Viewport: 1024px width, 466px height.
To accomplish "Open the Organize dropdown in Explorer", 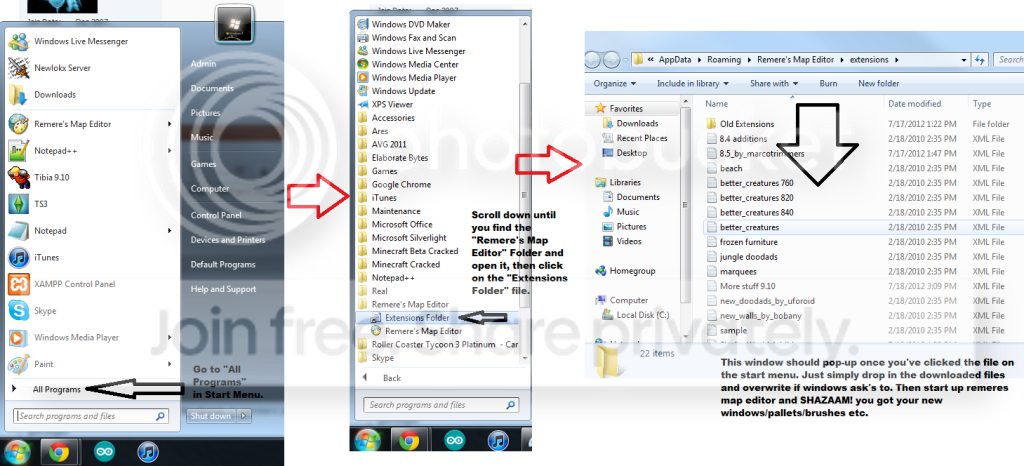I will click(x=615, y=84).
